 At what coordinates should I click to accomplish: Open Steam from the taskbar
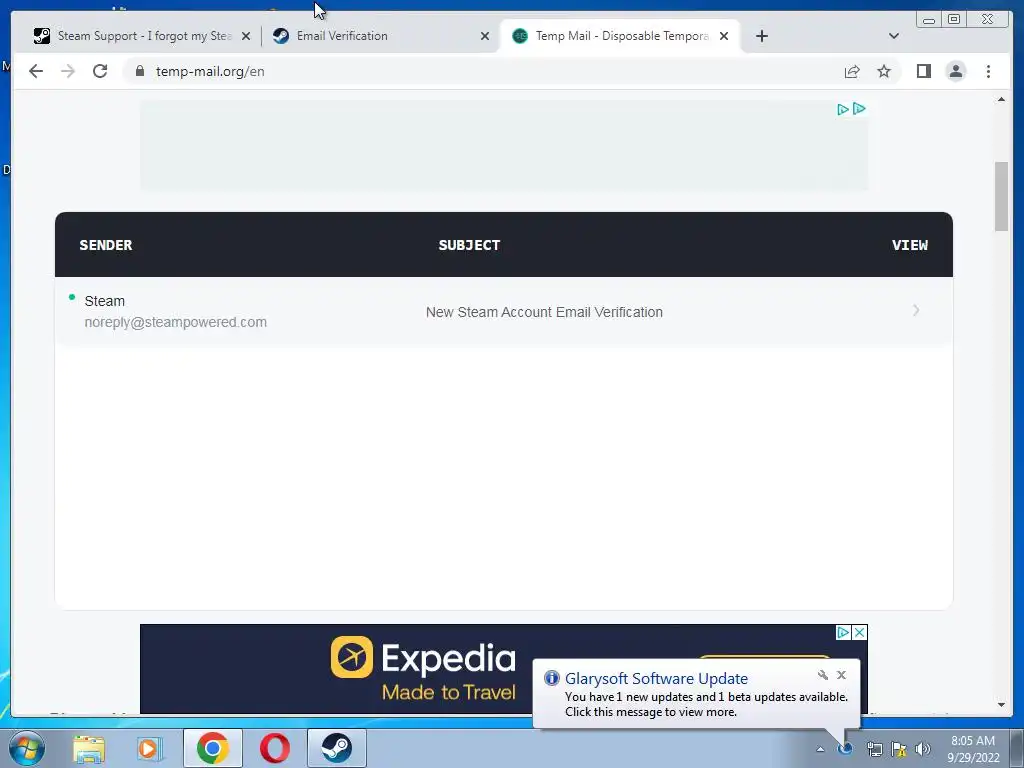click(x=336, y=748)
